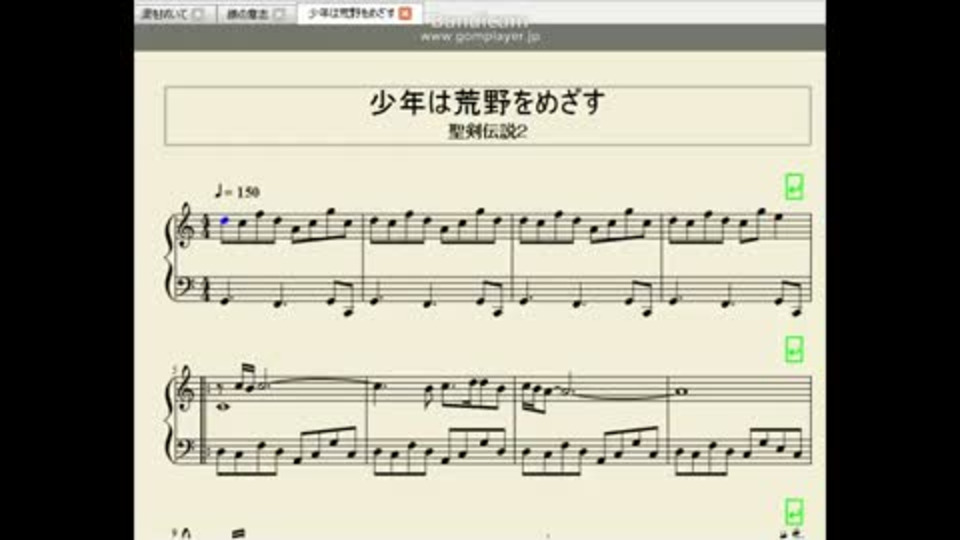Click the green line-break icon on second system
960x540 pixels.
794,350
